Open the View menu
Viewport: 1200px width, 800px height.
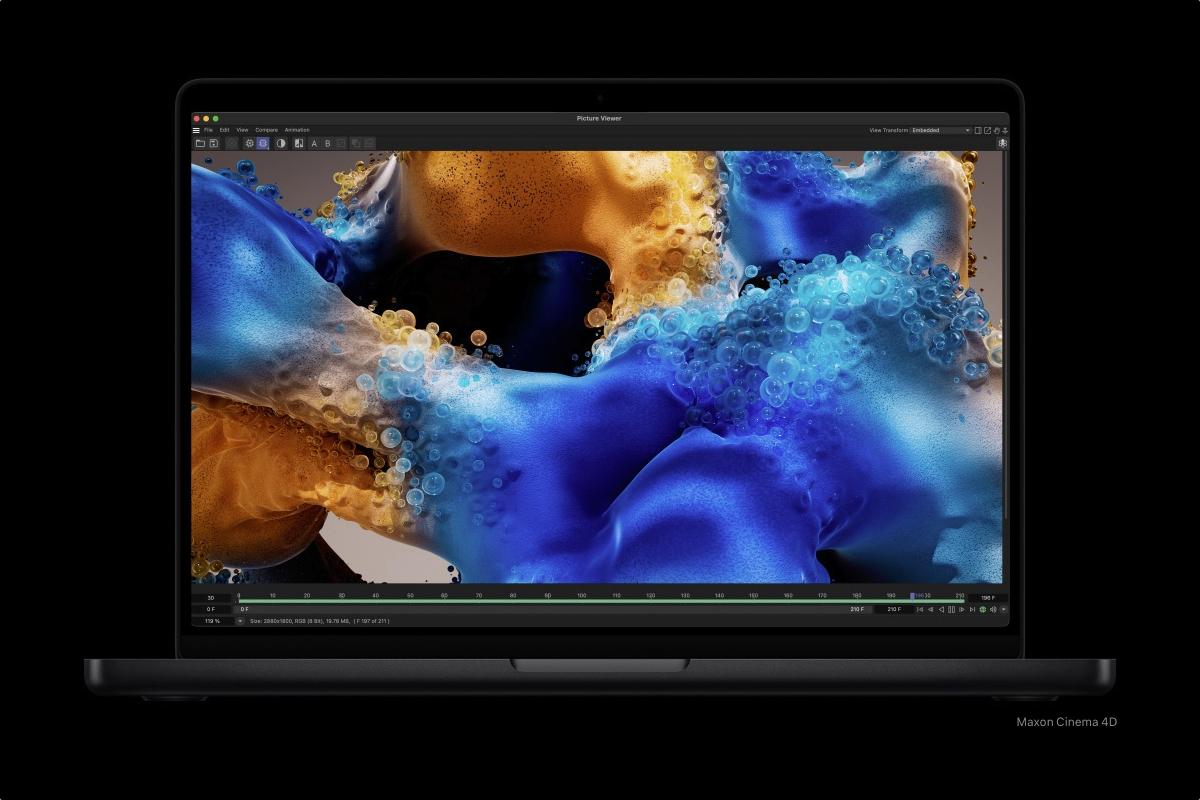coord(242,130)
